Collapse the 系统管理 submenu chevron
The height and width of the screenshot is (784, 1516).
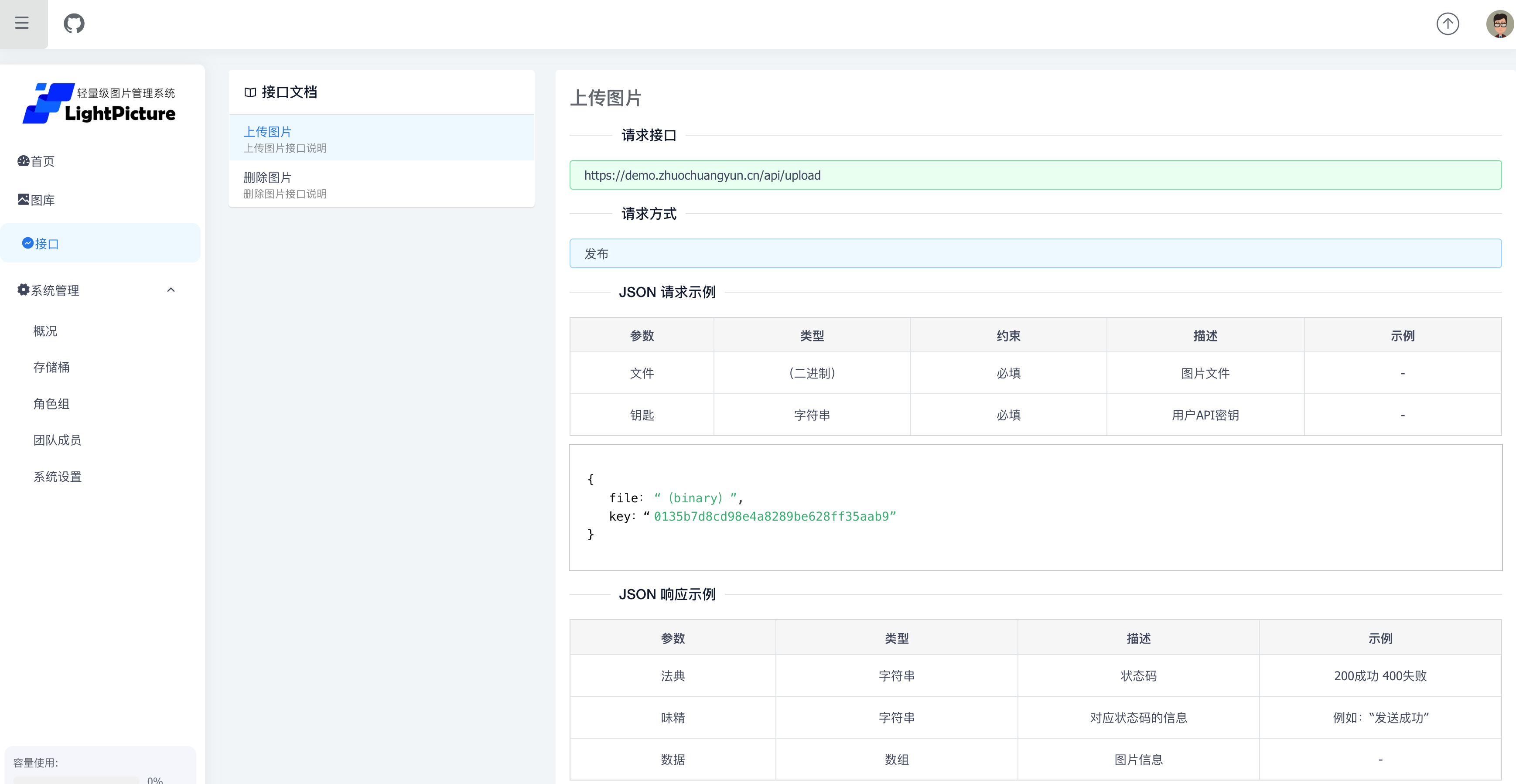[171, 290]
